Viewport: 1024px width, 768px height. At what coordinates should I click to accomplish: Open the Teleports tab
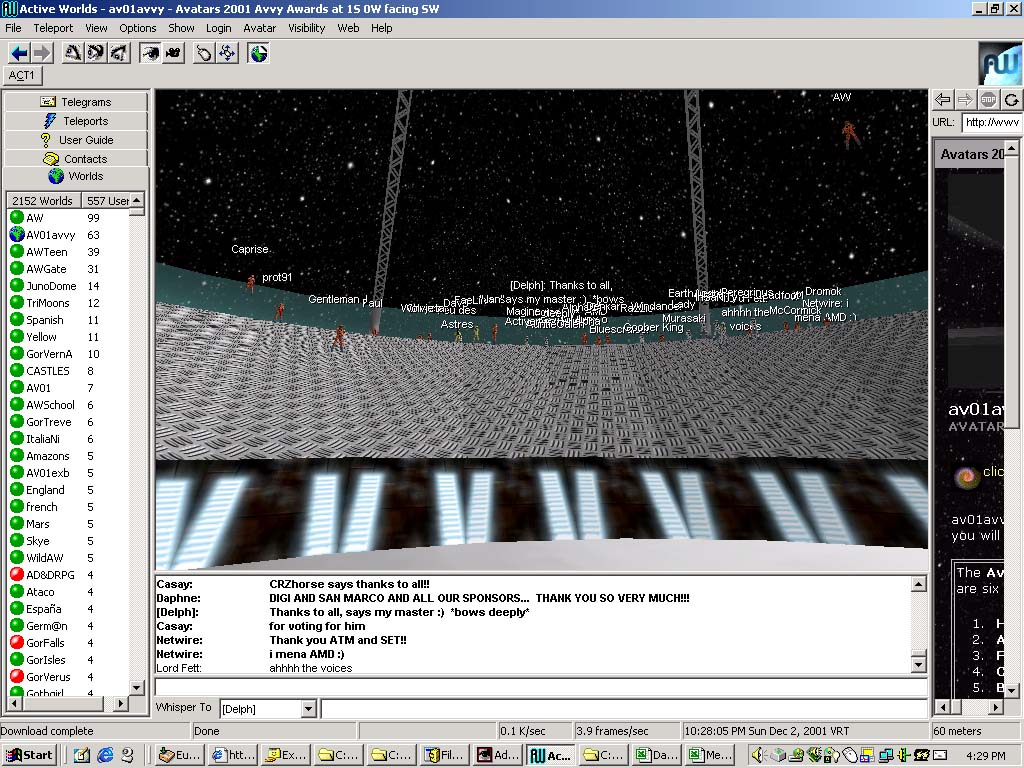(76, 121)
